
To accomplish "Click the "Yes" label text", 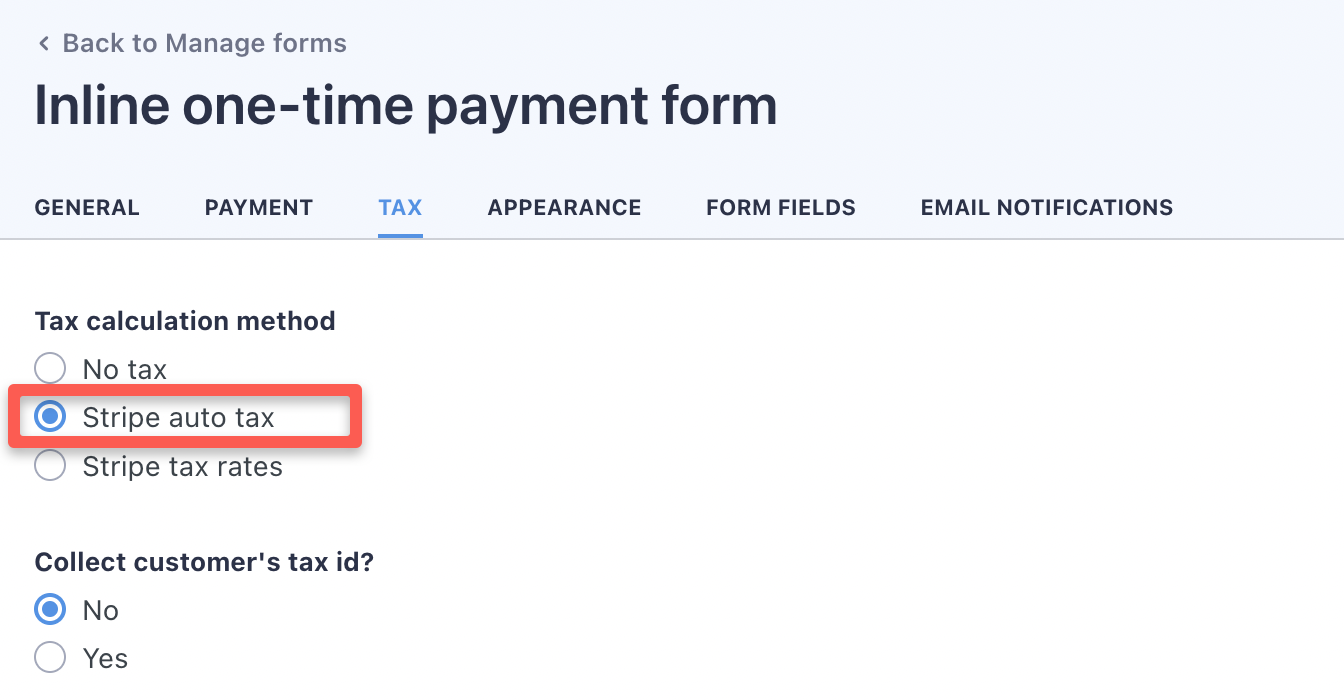I will pyautogui.click(x=104, y=658).
